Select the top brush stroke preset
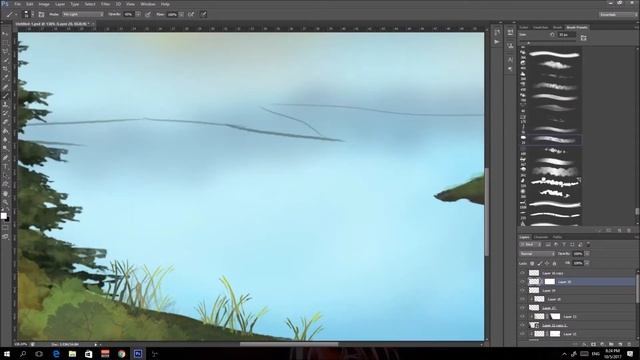Screen dimensions: 640x360 click(554, 55)
